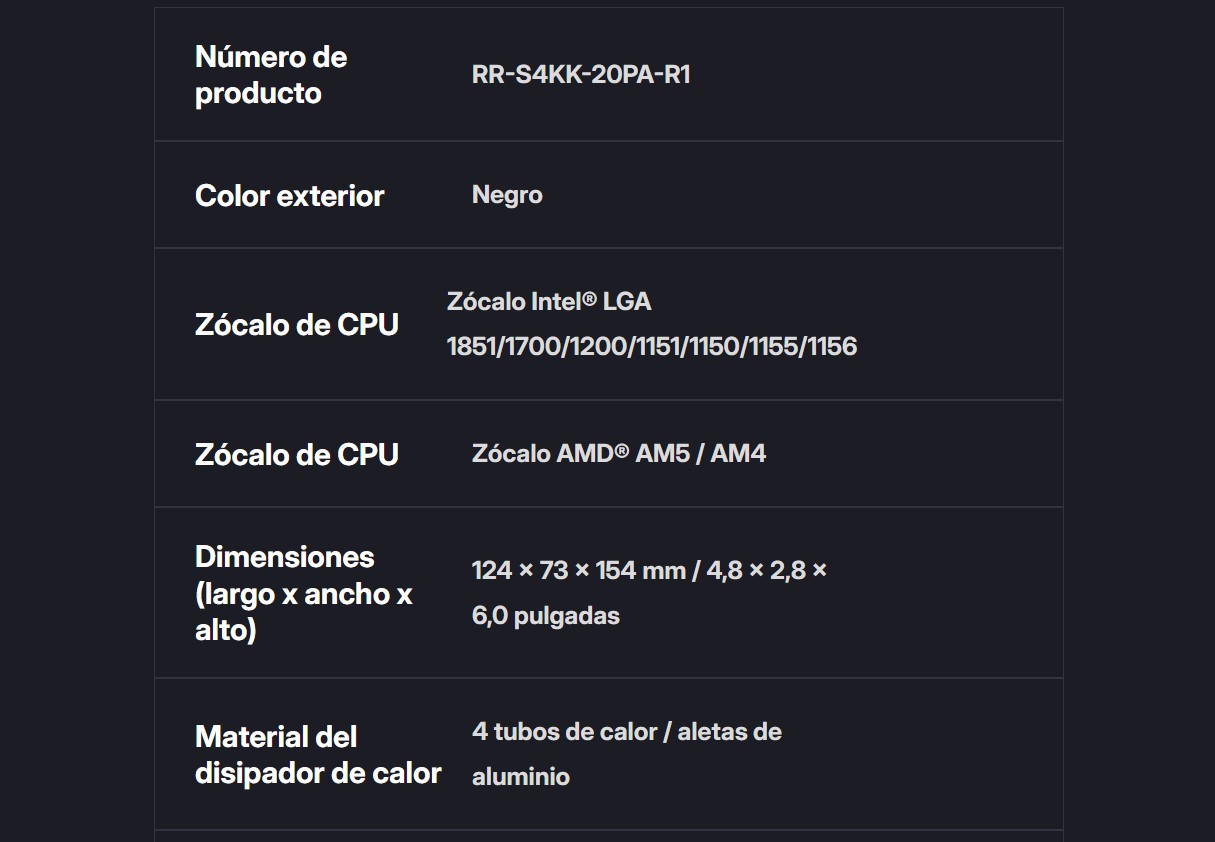Viewport: 1215px width, 842px height.
Task: Select the AM5 socket text
Action: 663,454
